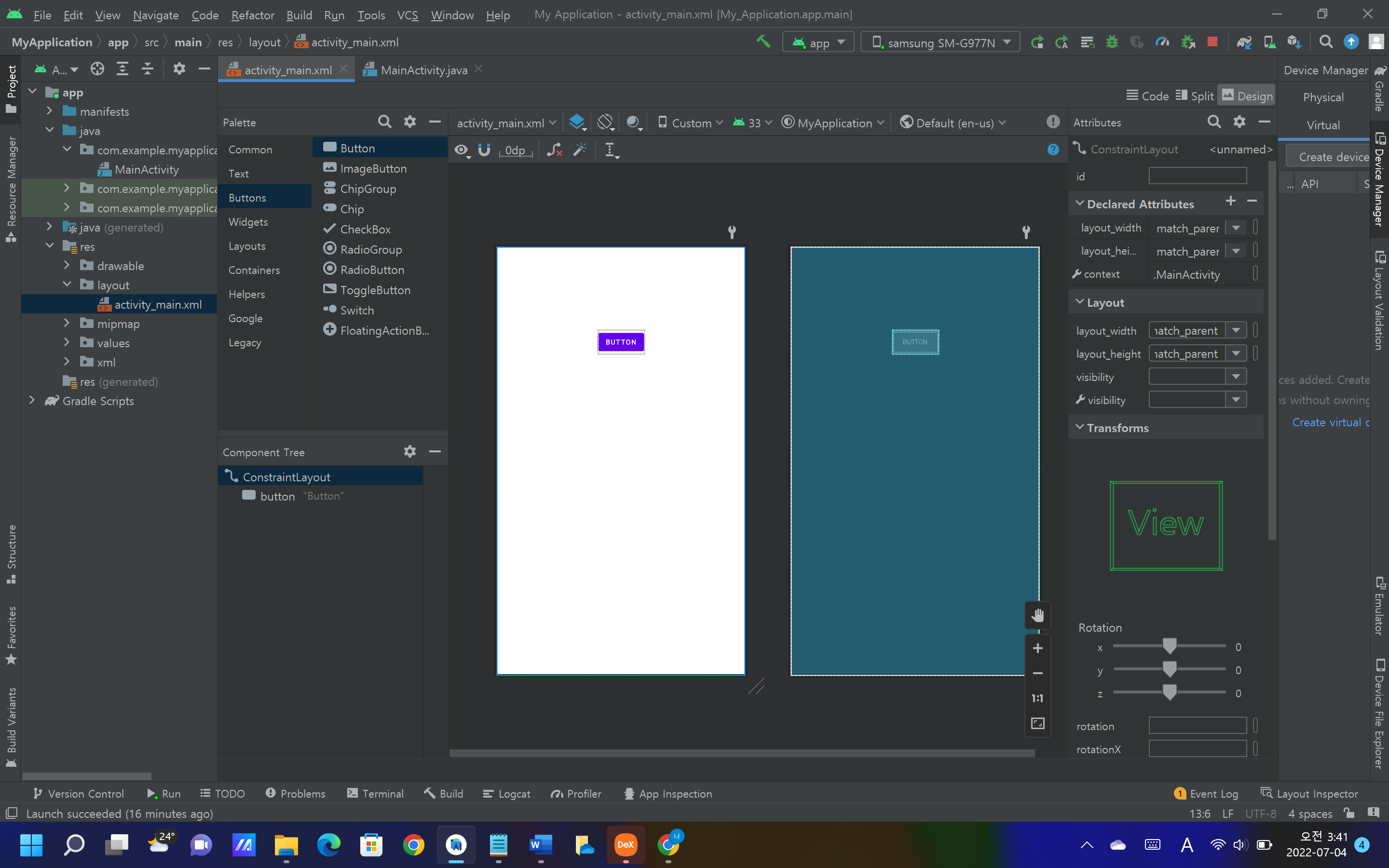Switch to the MainActivity.java tab
The width and height of the screenshot is (1389, 868).
[423, 70]
